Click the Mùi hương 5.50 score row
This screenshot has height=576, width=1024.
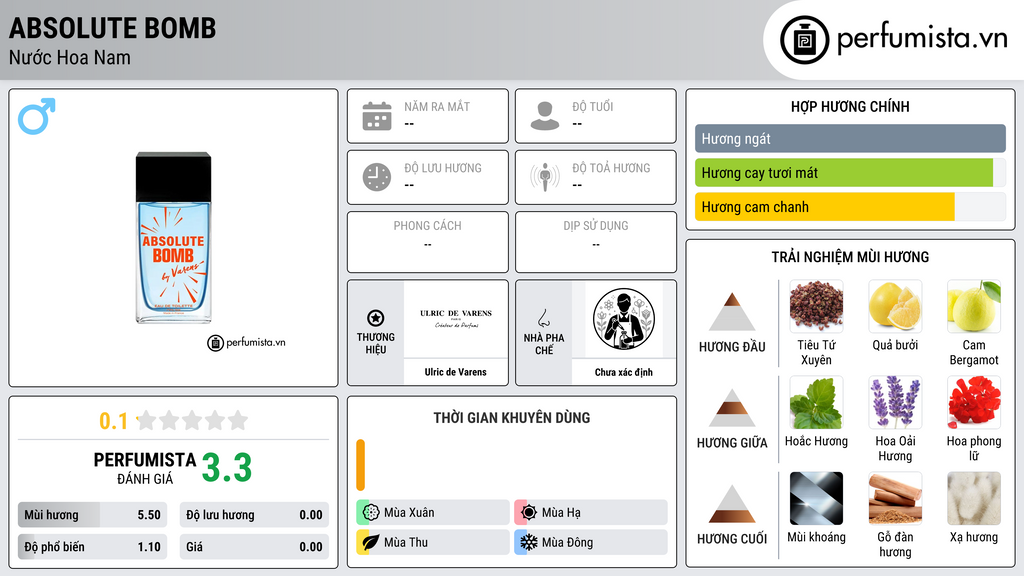pyautogui.click(x=92, y=515)
